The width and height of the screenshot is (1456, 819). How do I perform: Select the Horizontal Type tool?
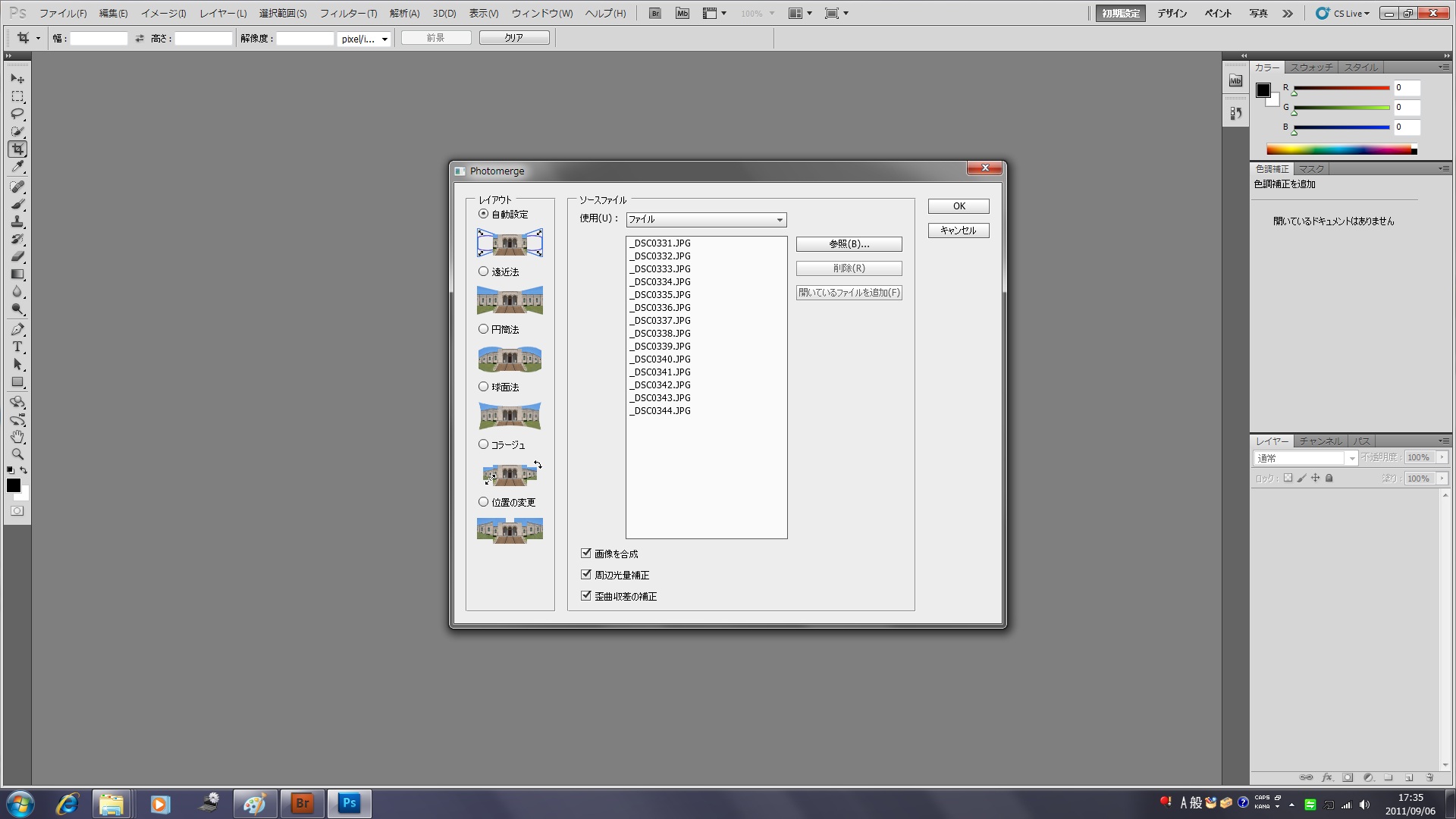tap(17, 347)
